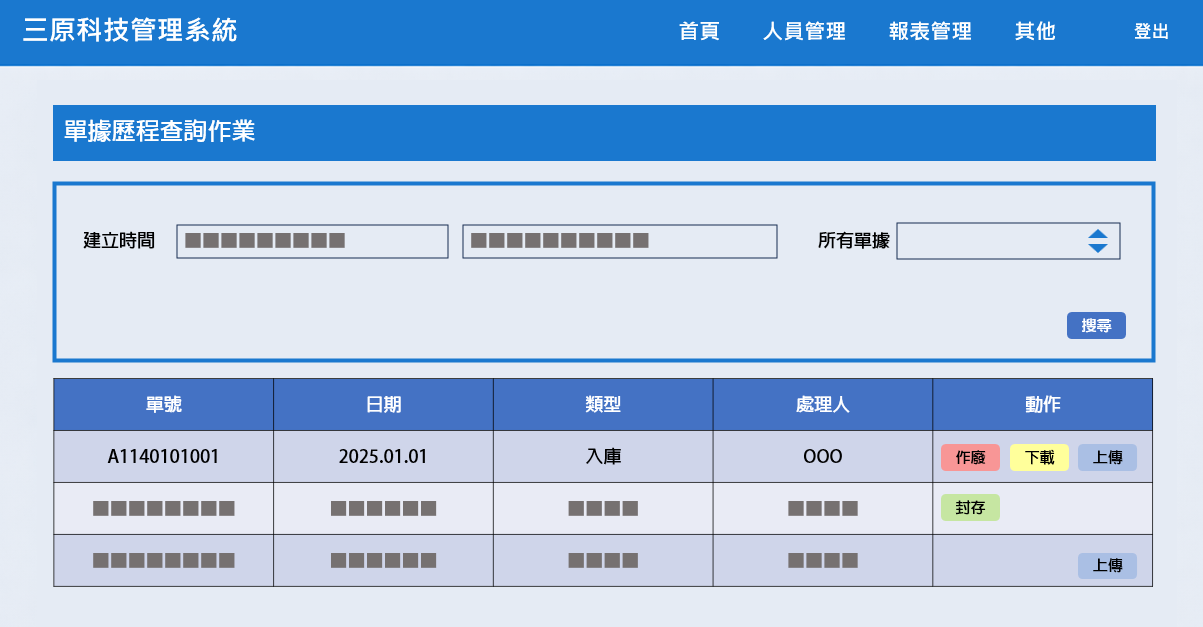
Task: Click the 封存 archive button
Action: coord(969,507)
